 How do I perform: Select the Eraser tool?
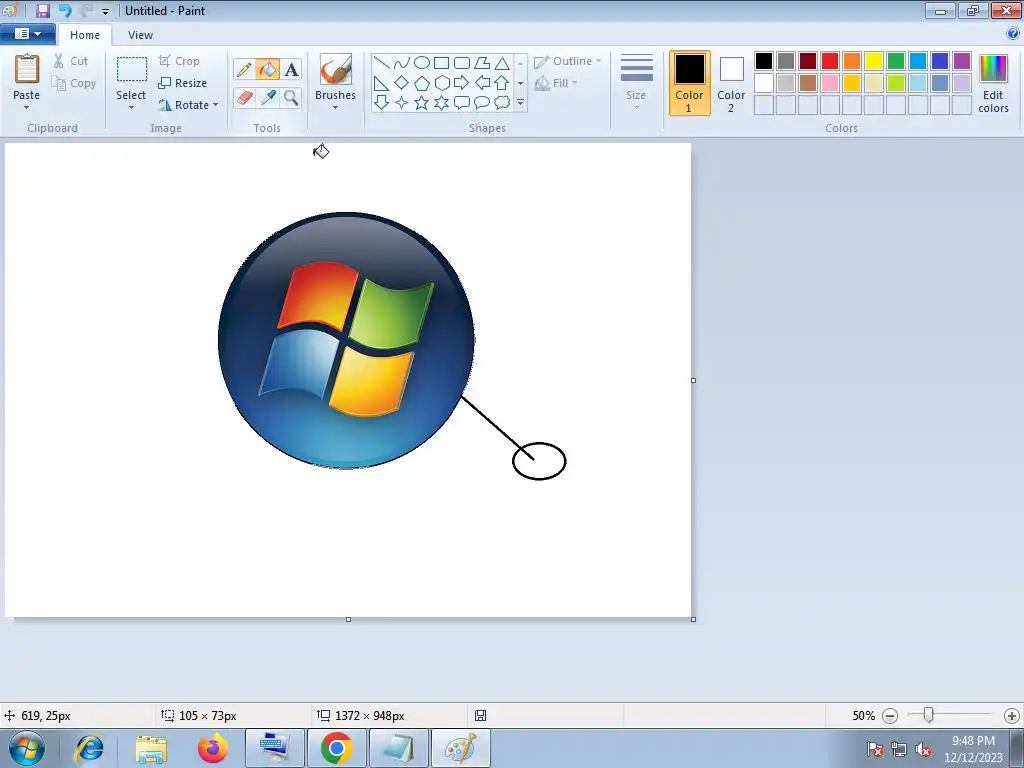click(x=244, y=98)
